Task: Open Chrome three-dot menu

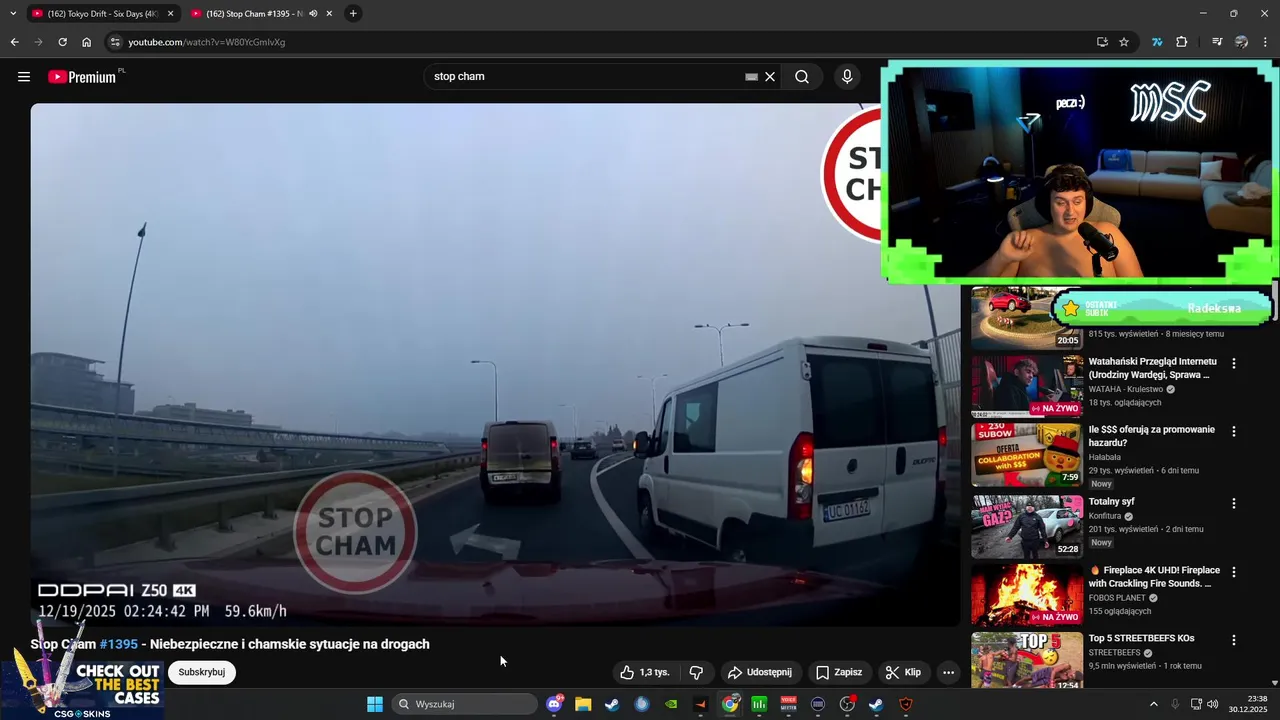Action: click(1266, 42)
